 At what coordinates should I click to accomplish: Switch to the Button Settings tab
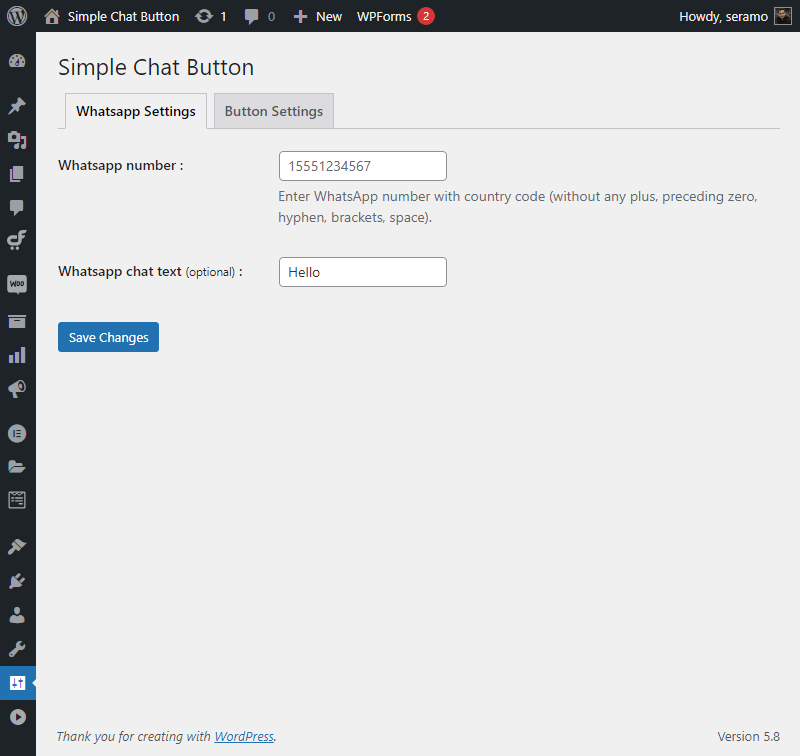coord(274,111)
